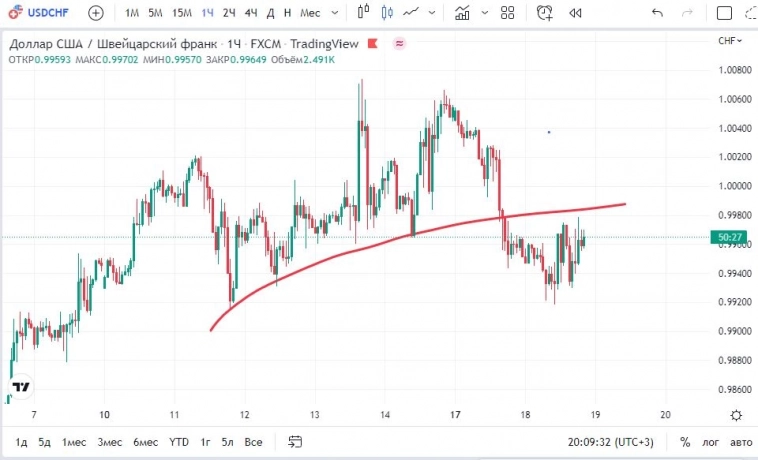Click the add symbol plus icon
Image resolution: width=758 pixels, height=460 pixels.
coord(95,13)
